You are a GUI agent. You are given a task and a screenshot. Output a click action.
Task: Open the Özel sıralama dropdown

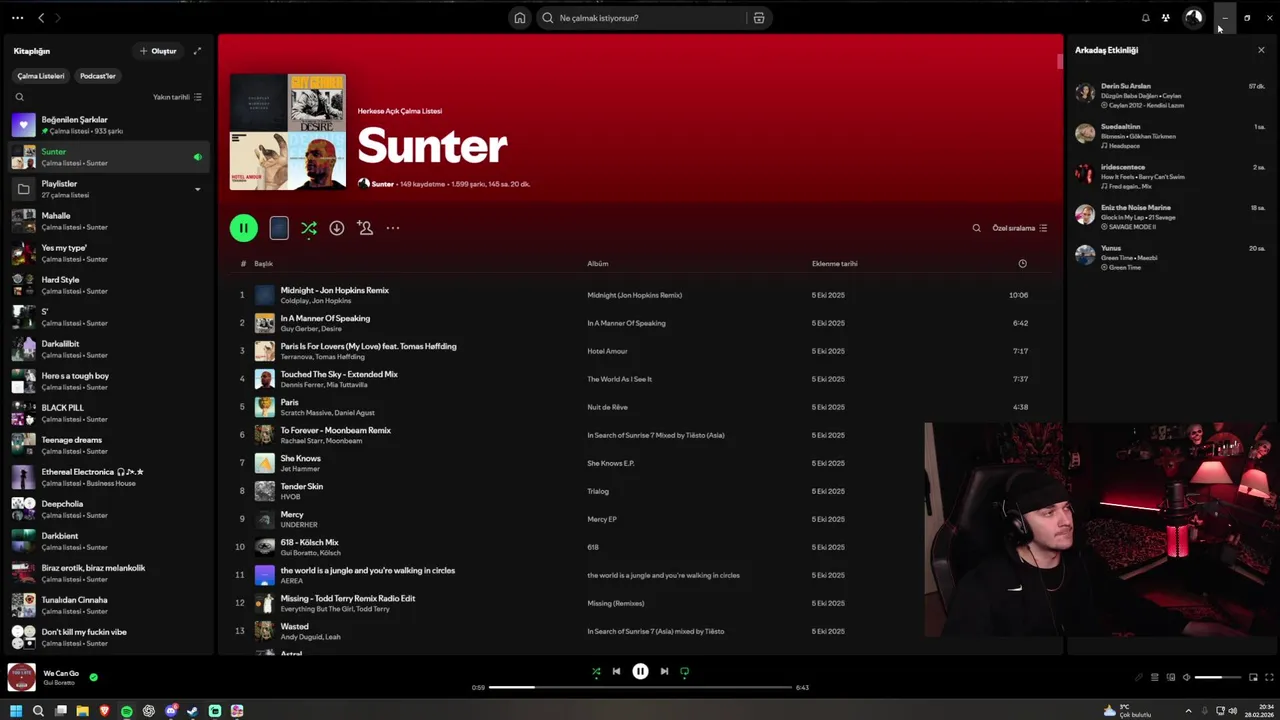pos(1019,228)
